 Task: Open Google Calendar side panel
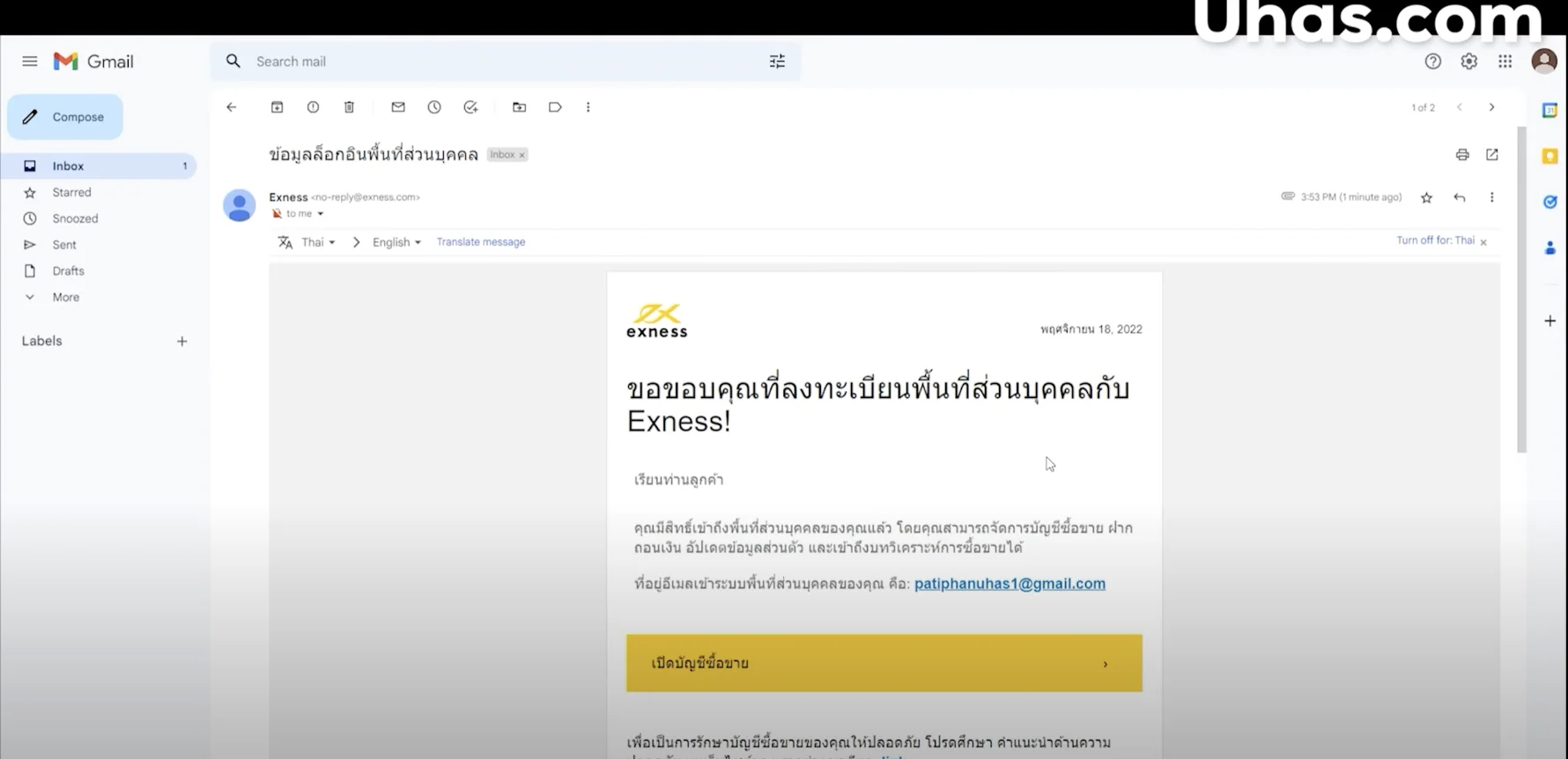point(1550,111)
